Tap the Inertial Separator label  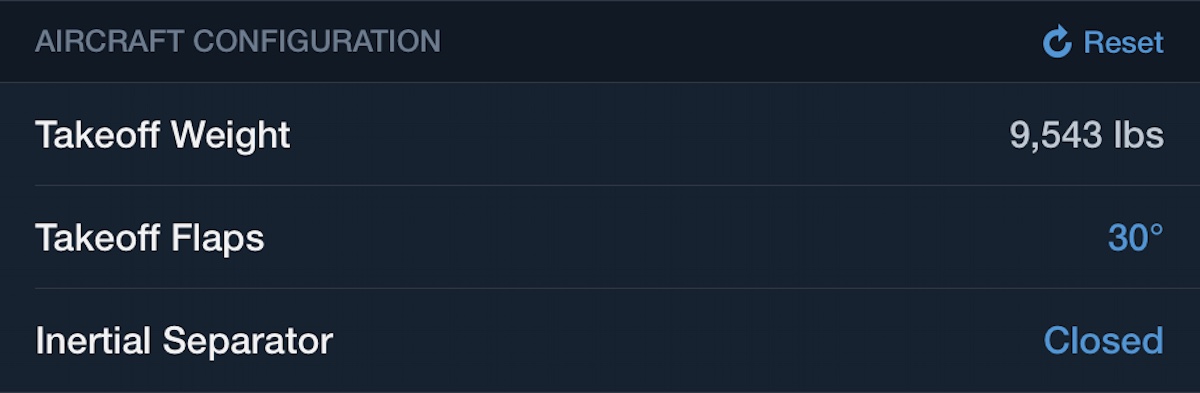tap(184, 341)
